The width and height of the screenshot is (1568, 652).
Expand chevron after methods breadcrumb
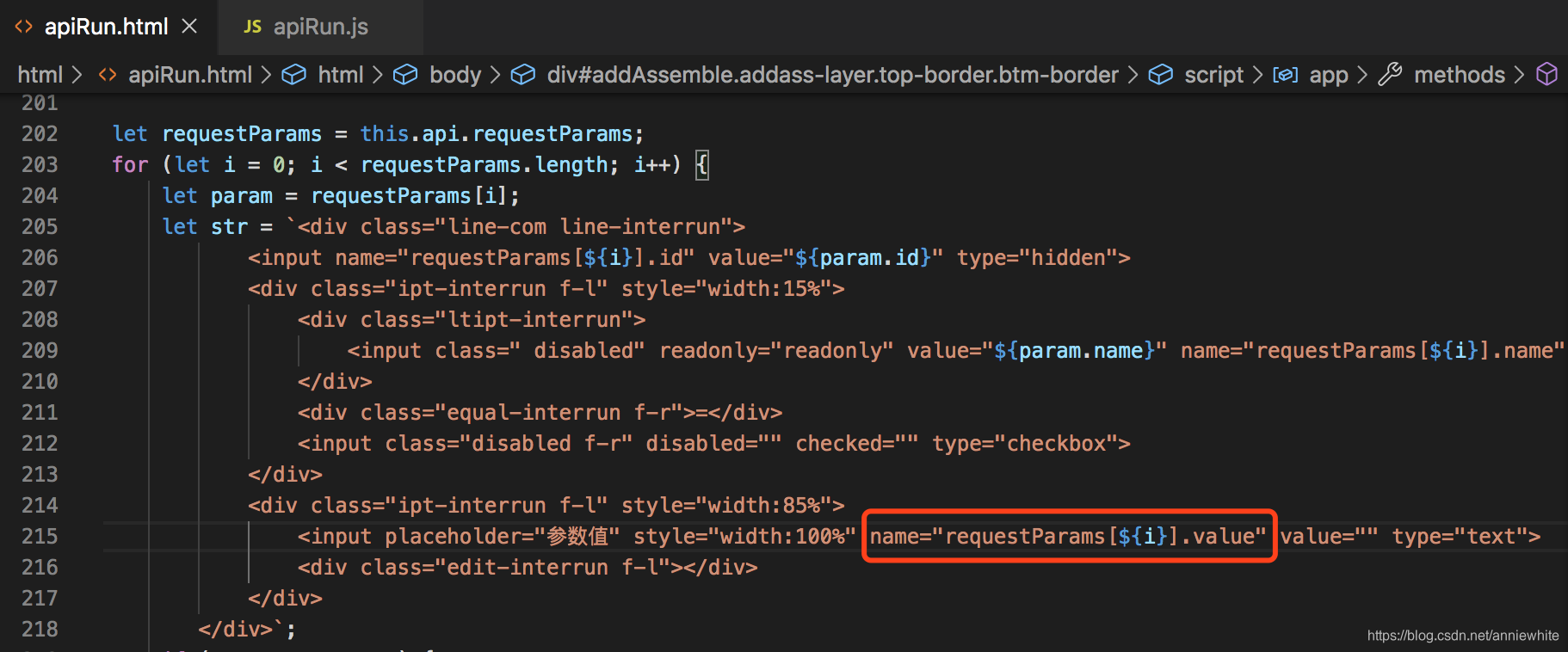(x=1520, y=75)
